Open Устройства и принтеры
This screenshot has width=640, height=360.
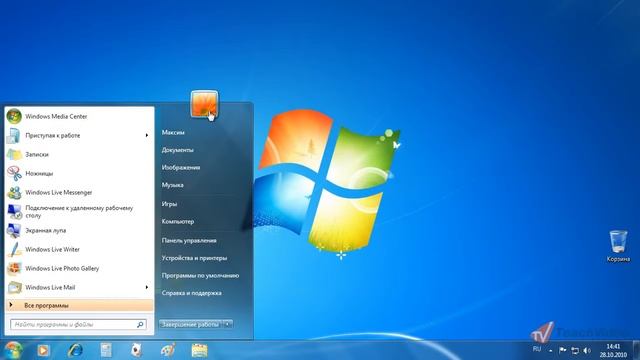194,258
